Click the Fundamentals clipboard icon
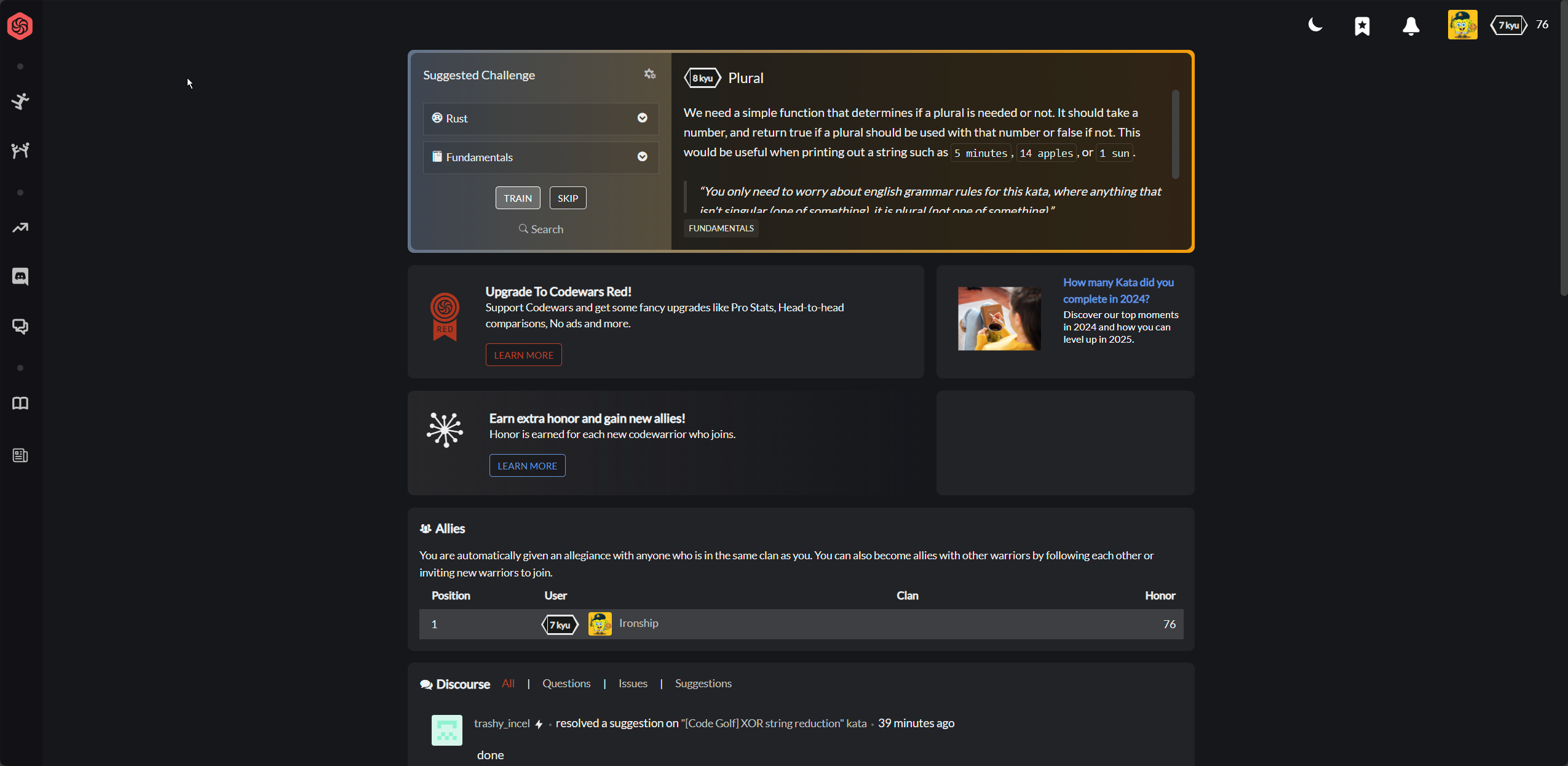Image resolution: width=1568 pixels, height=766 pixels. click(x=437, y=156)
